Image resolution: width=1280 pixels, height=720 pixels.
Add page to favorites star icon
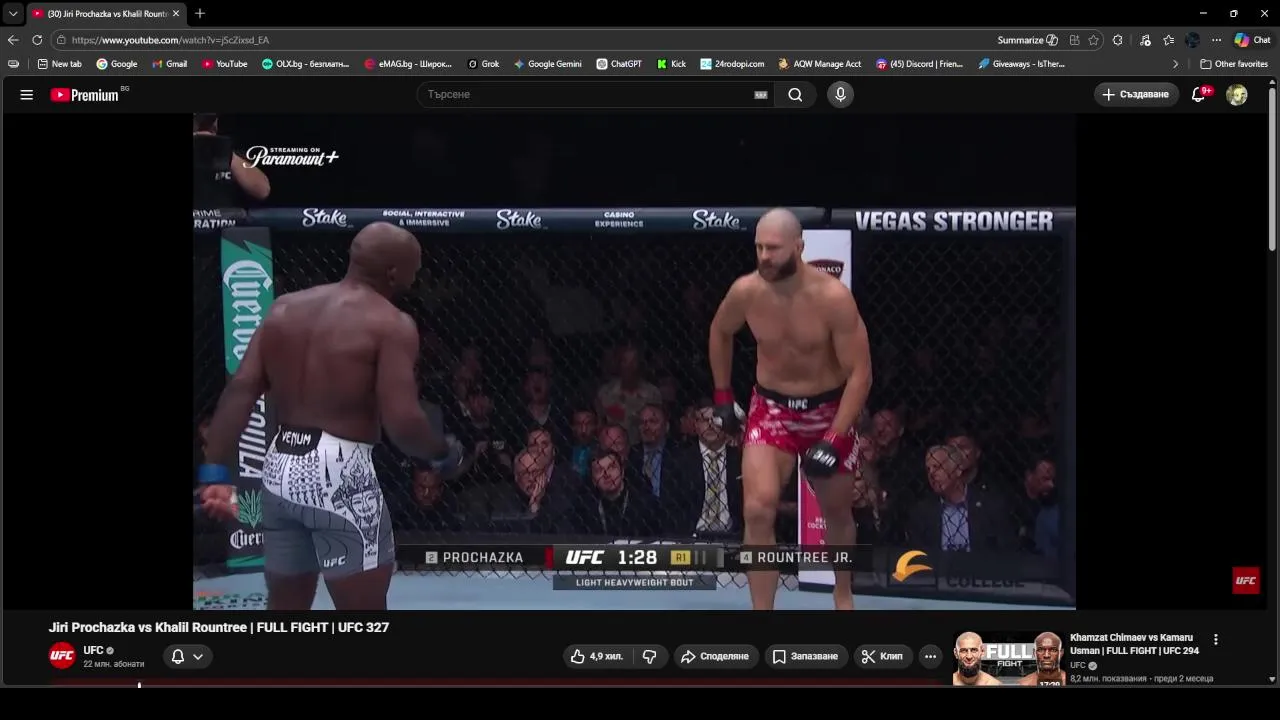1094,40
